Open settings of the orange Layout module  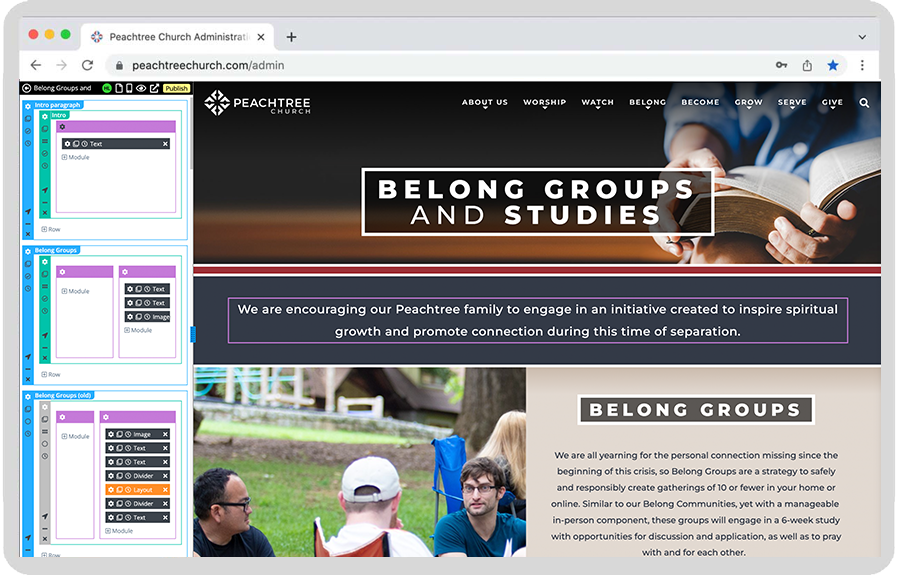[111, 490]
